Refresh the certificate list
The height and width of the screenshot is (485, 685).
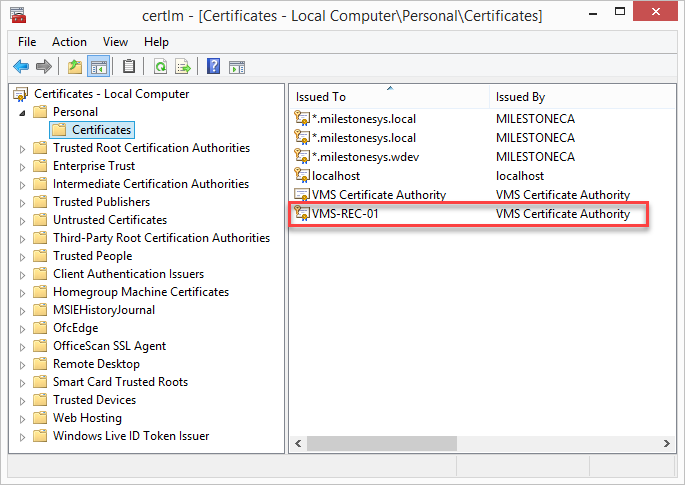point(160,67)
